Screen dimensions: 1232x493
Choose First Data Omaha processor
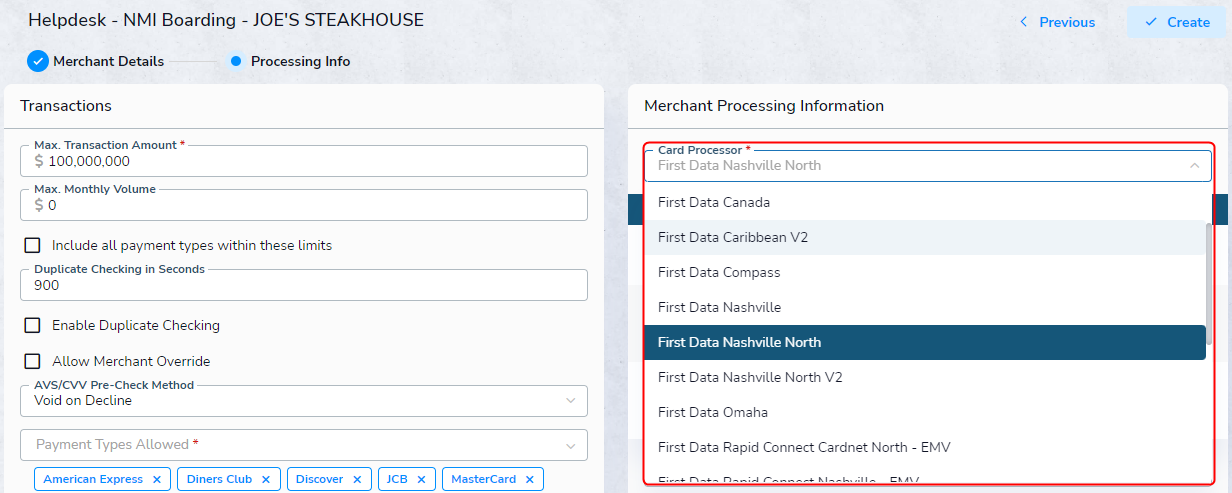coord(924,412)
